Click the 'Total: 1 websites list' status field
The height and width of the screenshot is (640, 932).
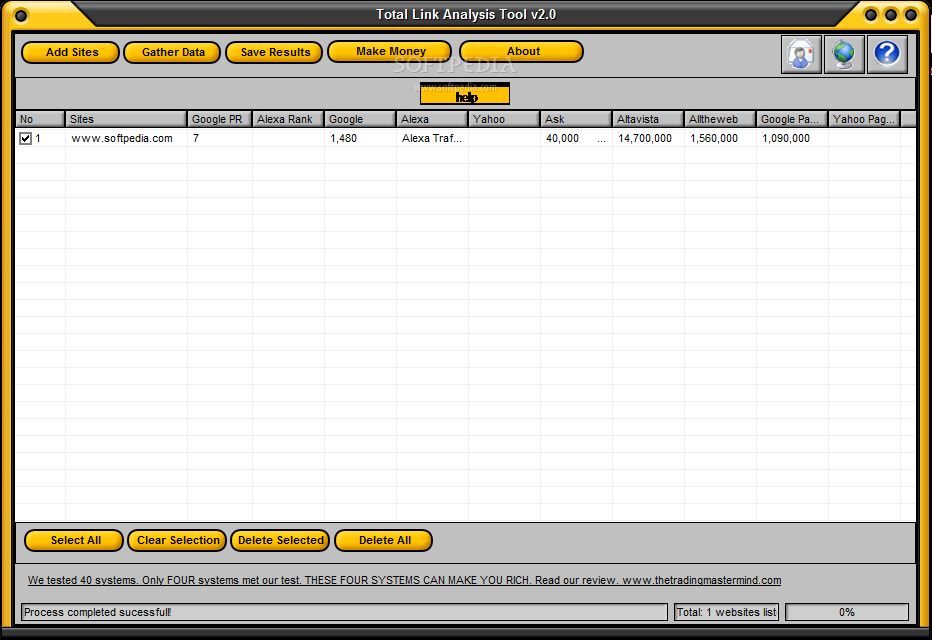pos(726,612)
